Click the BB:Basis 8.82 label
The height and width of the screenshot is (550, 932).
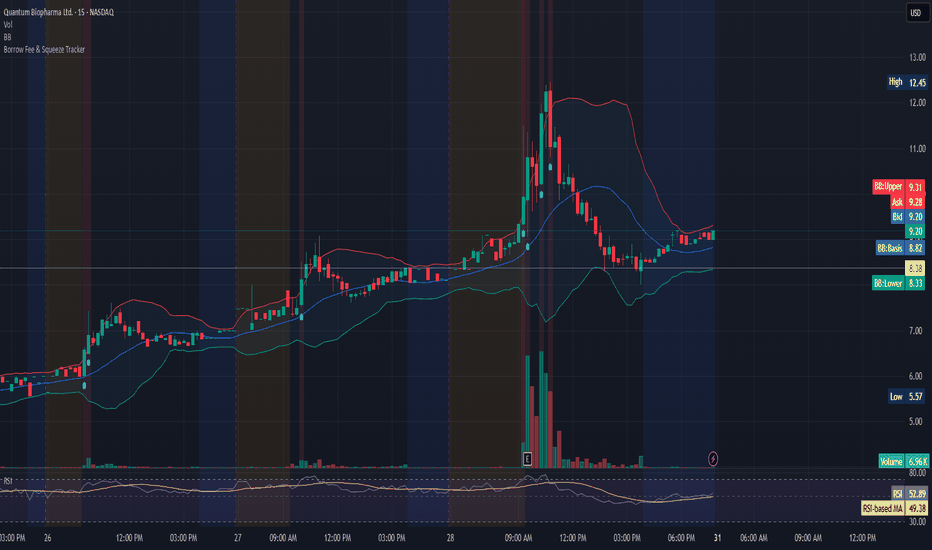tap(900, 248)
